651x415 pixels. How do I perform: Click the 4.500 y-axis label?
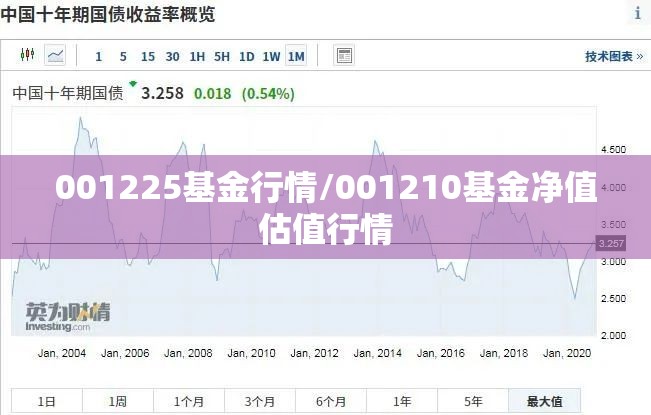click(613, 149)
